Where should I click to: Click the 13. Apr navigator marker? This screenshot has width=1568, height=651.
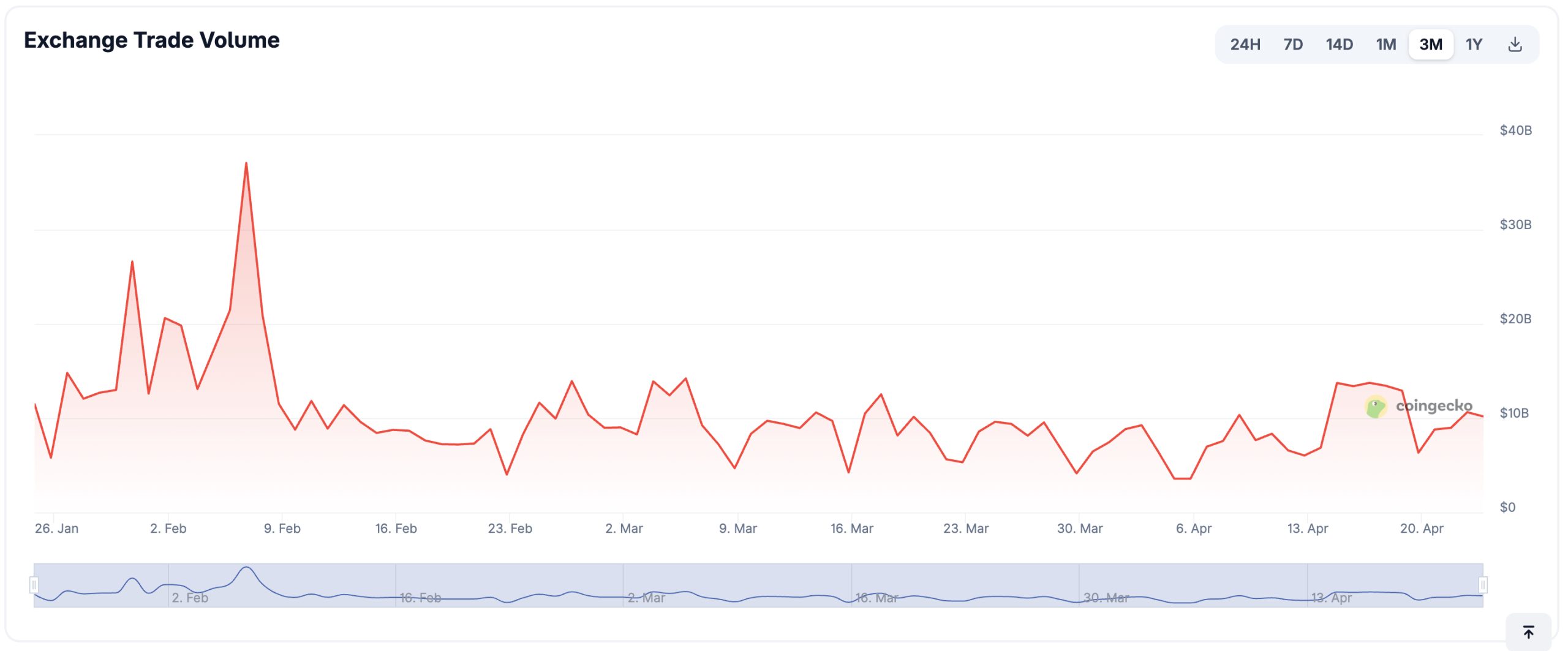point(1331,598)
